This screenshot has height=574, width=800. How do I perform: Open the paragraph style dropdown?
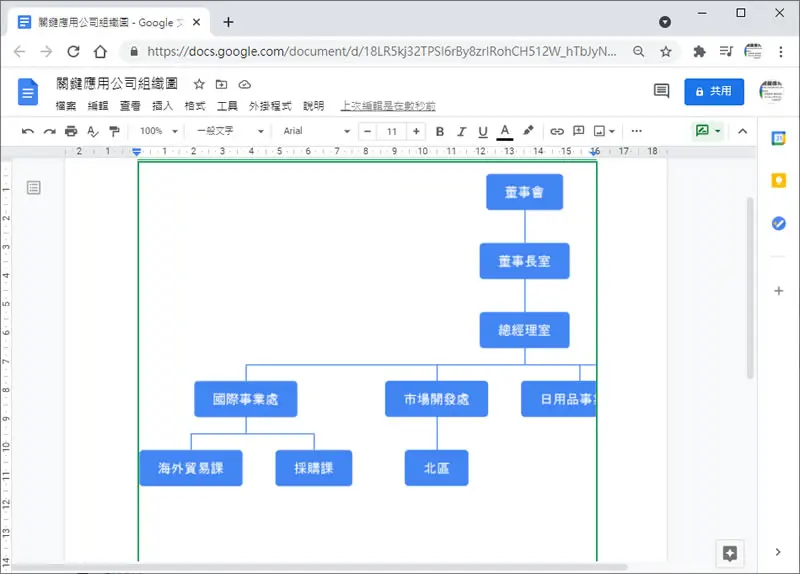(230, 131)
